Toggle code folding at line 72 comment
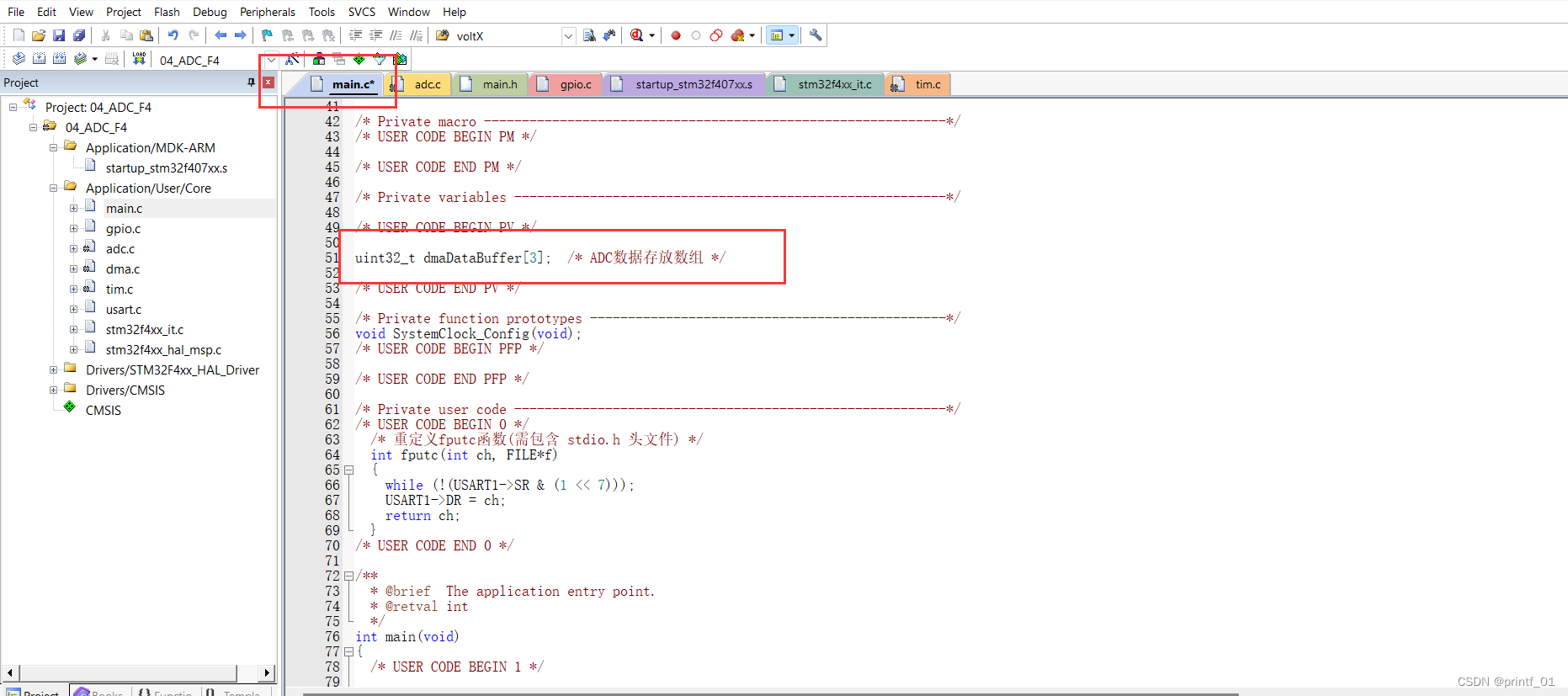Image resolution: width=1568 pixels, height=696 pixels. pyautogui.click(x=348, y=576)
